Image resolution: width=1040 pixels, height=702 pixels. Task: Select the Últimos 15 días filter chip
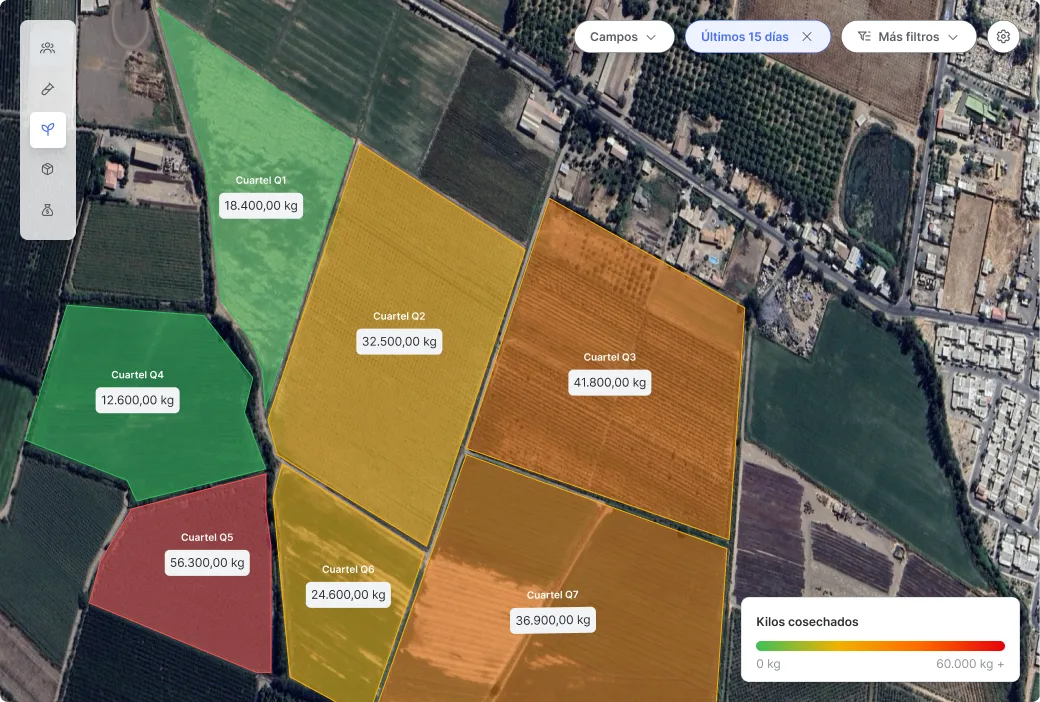click(x=757, y=36)
